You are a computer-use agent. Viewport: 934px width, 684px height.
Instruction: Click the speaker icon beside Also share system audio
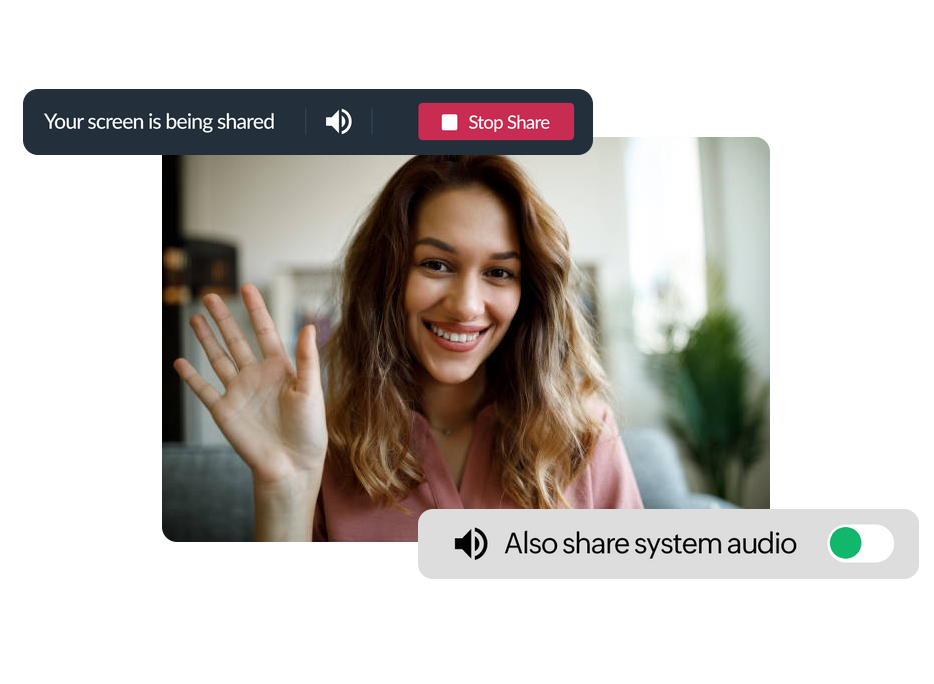471,543
